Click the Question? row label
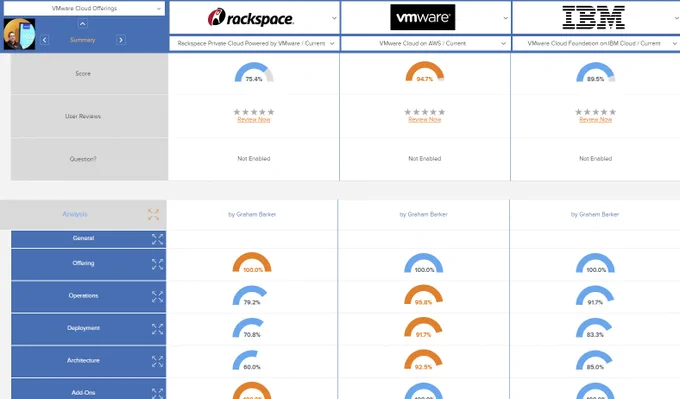The width and height of the screenshot is (680, 399). [x=83, y=159]
